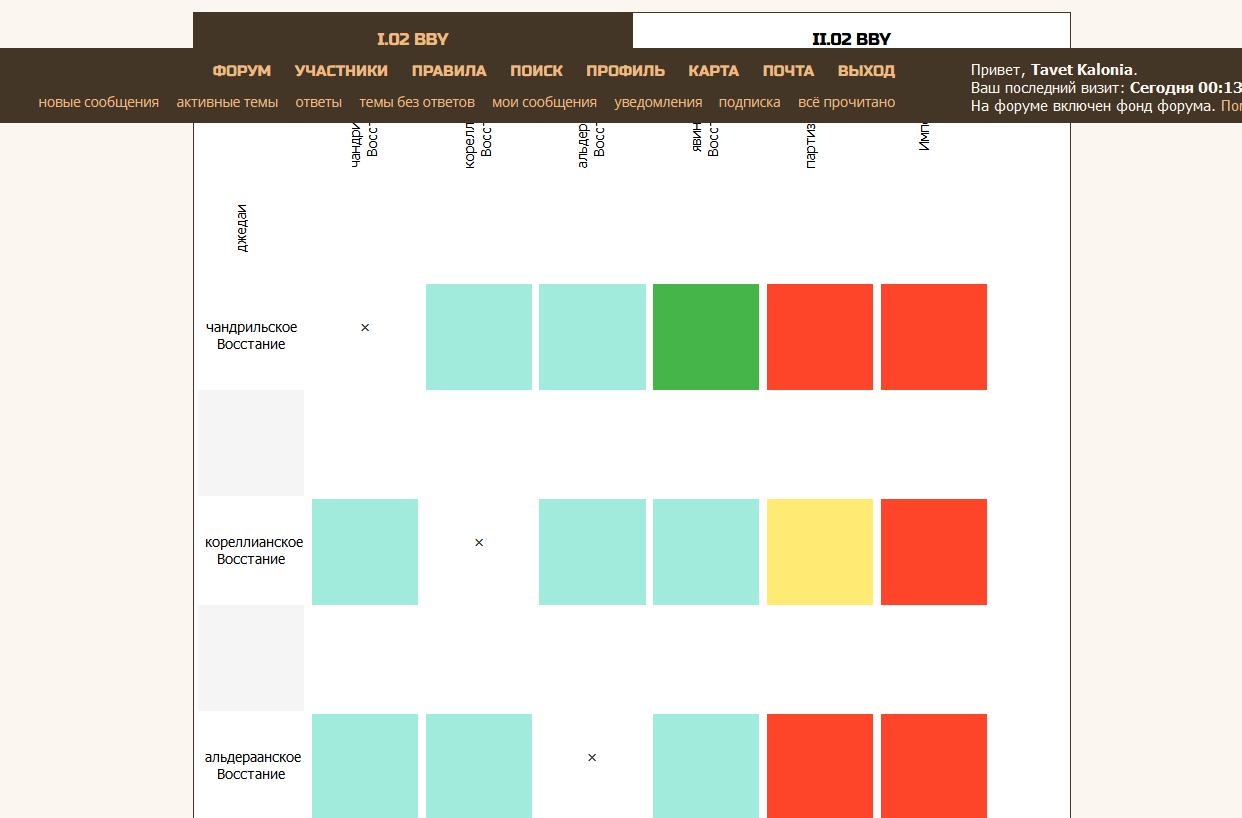Image resolution: width=1242 pixels, height=818 pixels.
Task: Click the x mark in чандрильское Восстание row
Action: pos(365,328)
